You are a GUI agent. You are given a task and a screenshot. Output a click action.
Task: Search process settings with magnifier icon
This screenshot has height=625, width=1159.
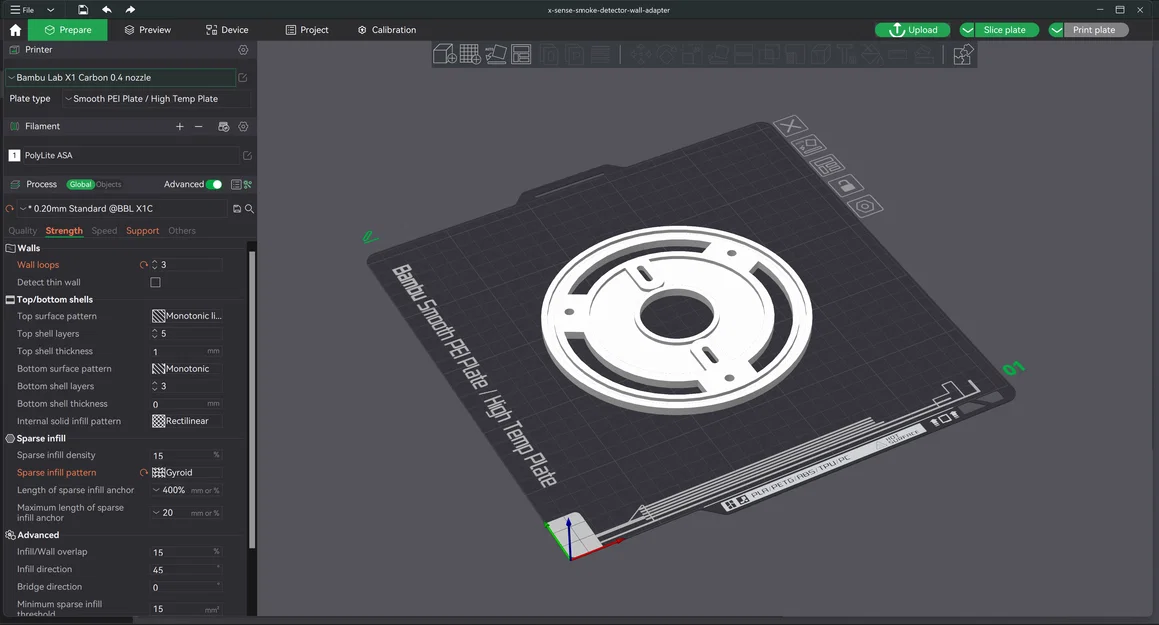(x=250, y=209)
